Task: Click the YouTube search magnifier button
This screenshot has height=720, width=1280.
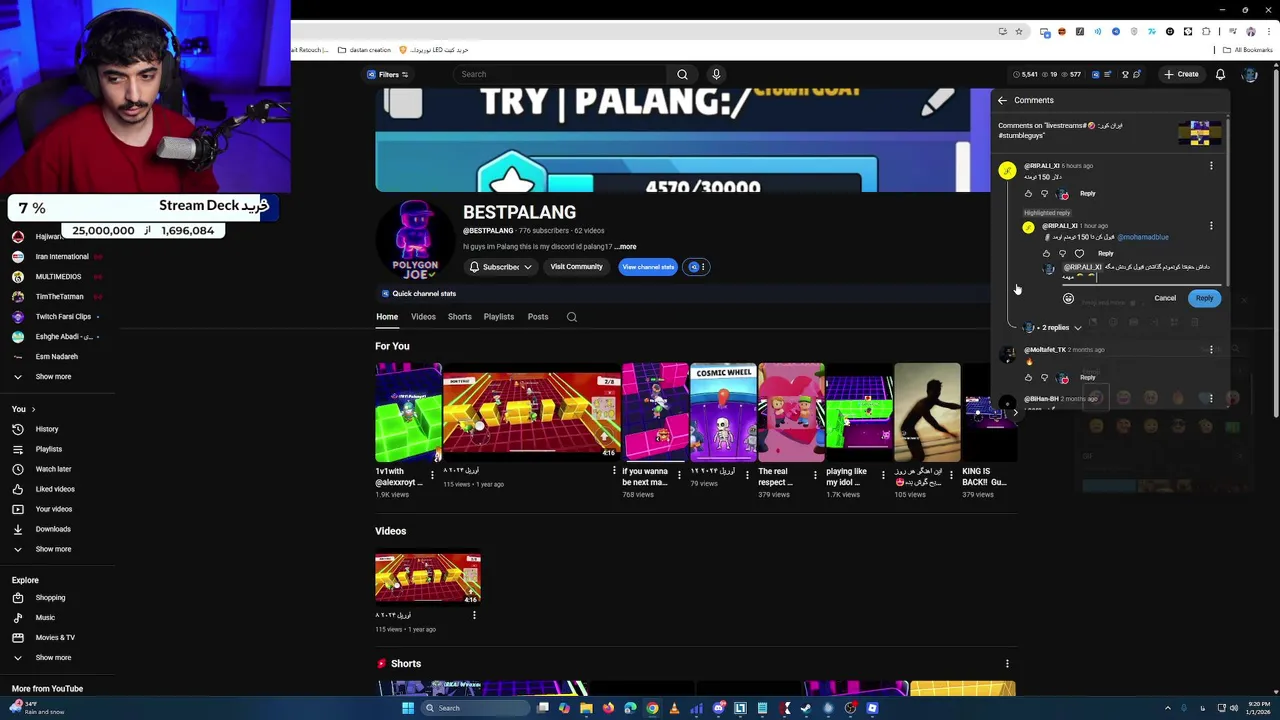Action: 682,74
